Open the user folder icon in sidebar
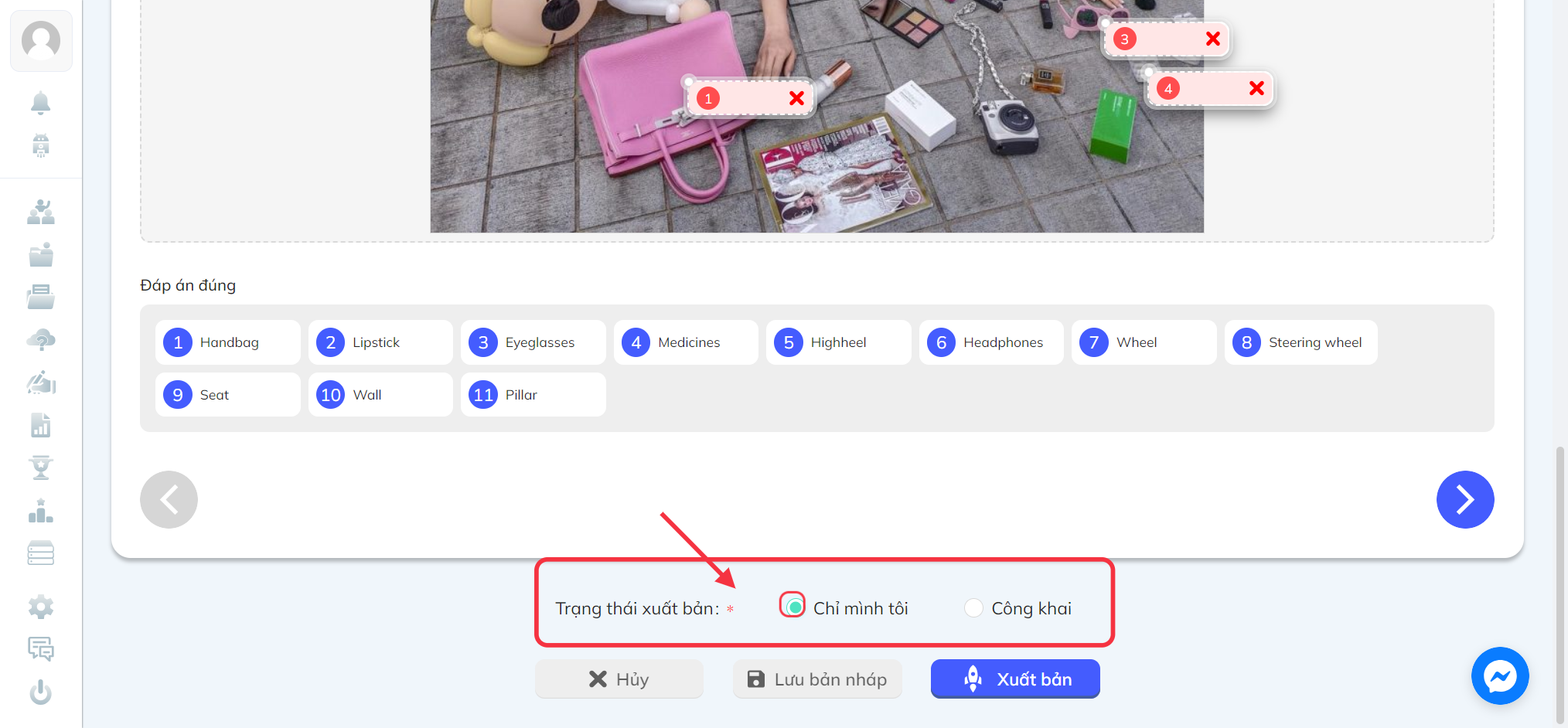The height and width of the screenshot is (728, 1568). tap(41, 254)
